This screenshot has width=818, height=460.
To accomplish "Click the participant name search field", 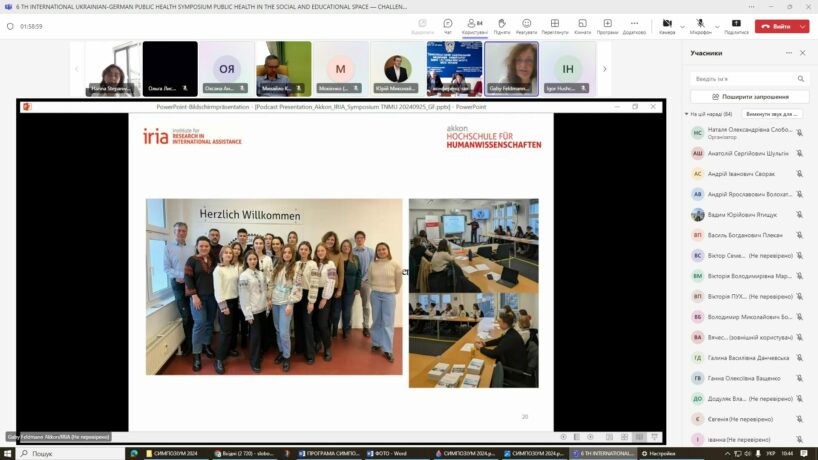I will (745, 78).
